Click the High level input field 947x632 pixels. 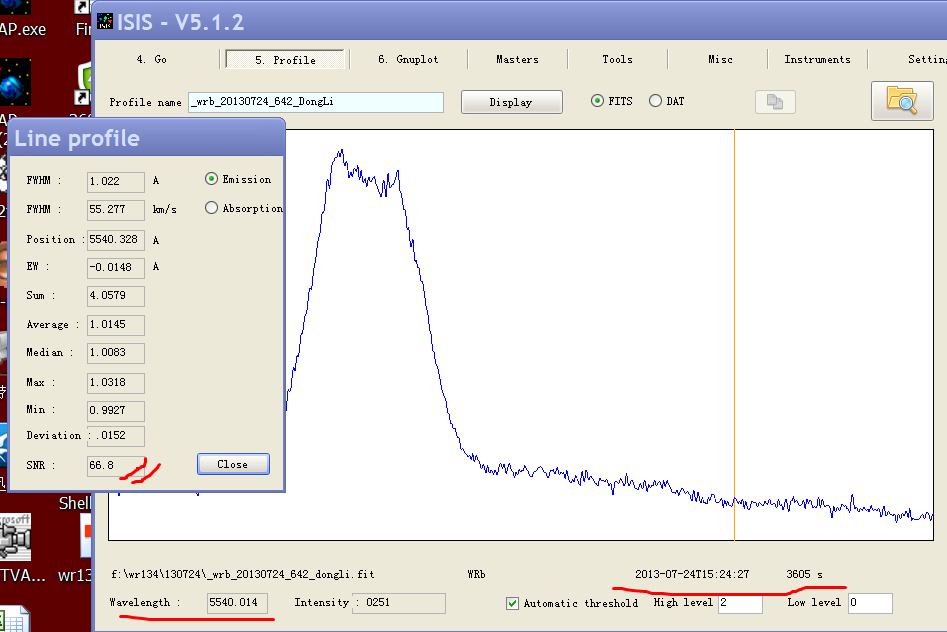point(738,603)
